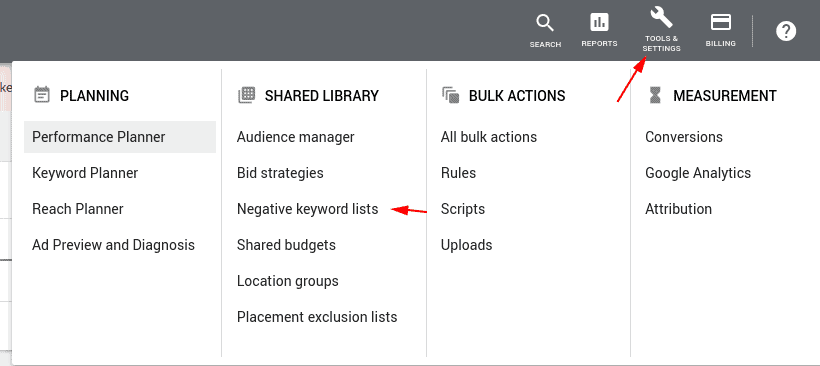This screenshot has width=820, height=366.
Task: Open Conversions under Measurement
Action: 684,137
